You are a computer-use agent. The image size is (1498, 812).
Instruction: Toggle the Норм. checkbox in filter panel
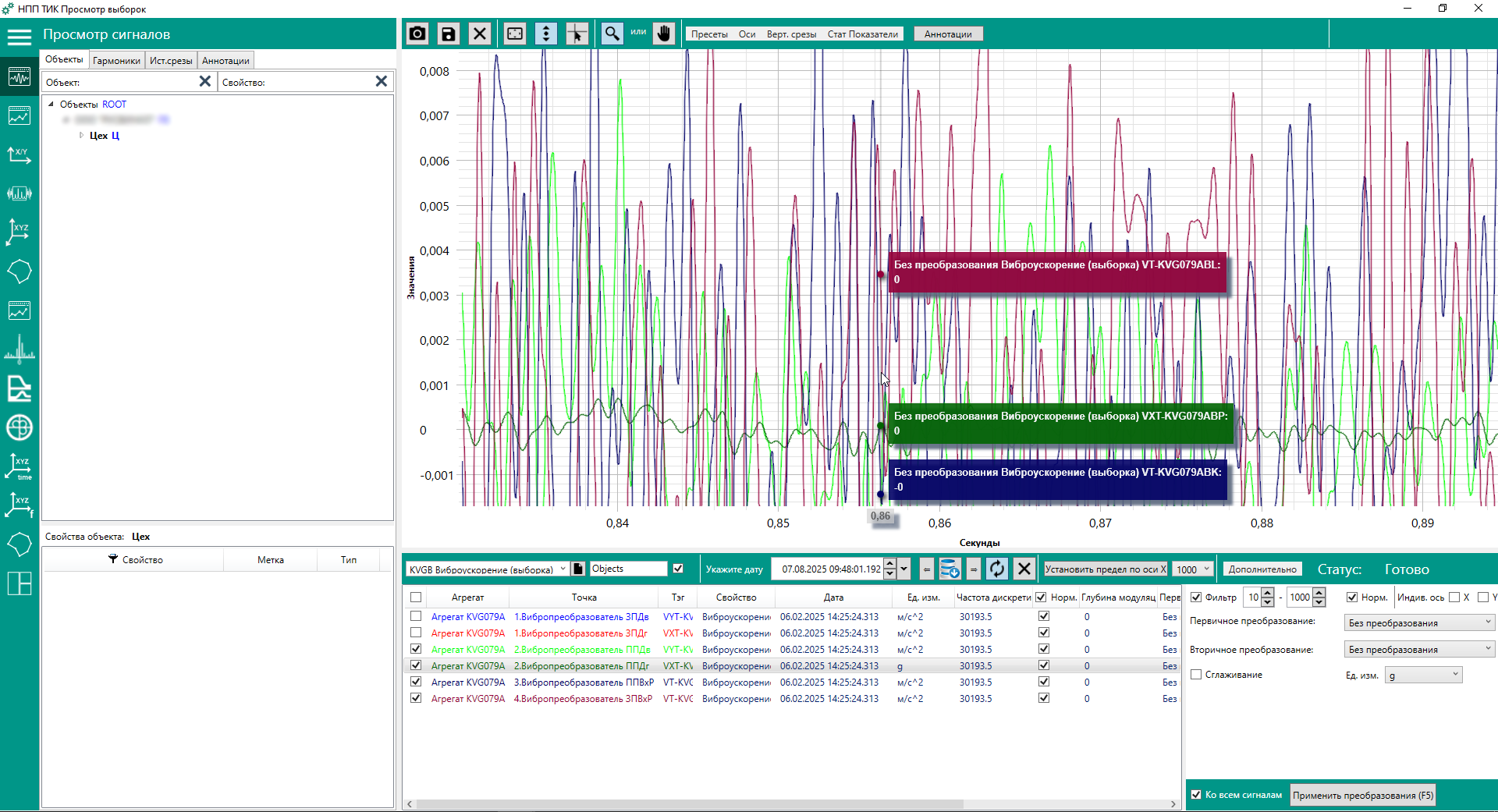1352,597
